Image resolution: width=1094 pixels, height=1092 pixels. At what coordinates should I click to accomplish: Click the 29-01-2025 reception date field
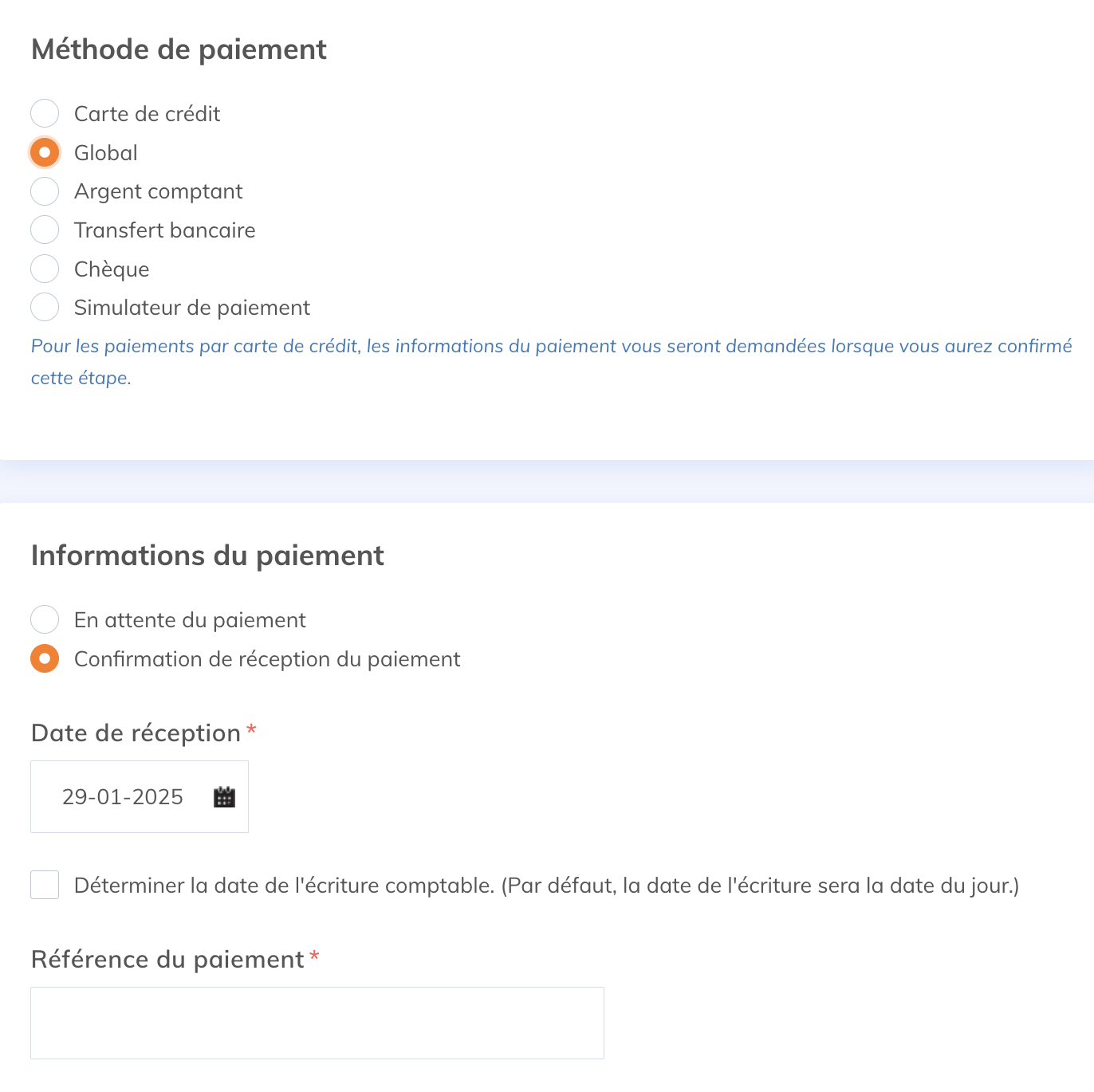[123, 797]
